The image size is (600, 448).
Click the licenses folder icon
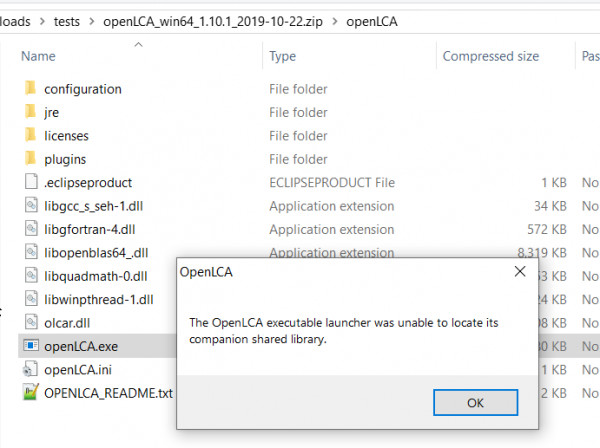click(31, 135)
